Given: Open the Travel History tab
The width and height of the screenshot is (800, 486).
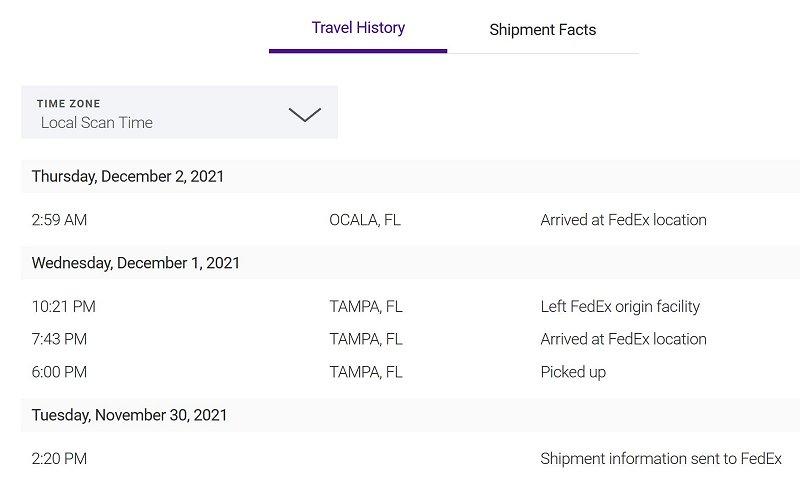Looking at the screenshot, I should pyautogui.click(x=358, y=28).
